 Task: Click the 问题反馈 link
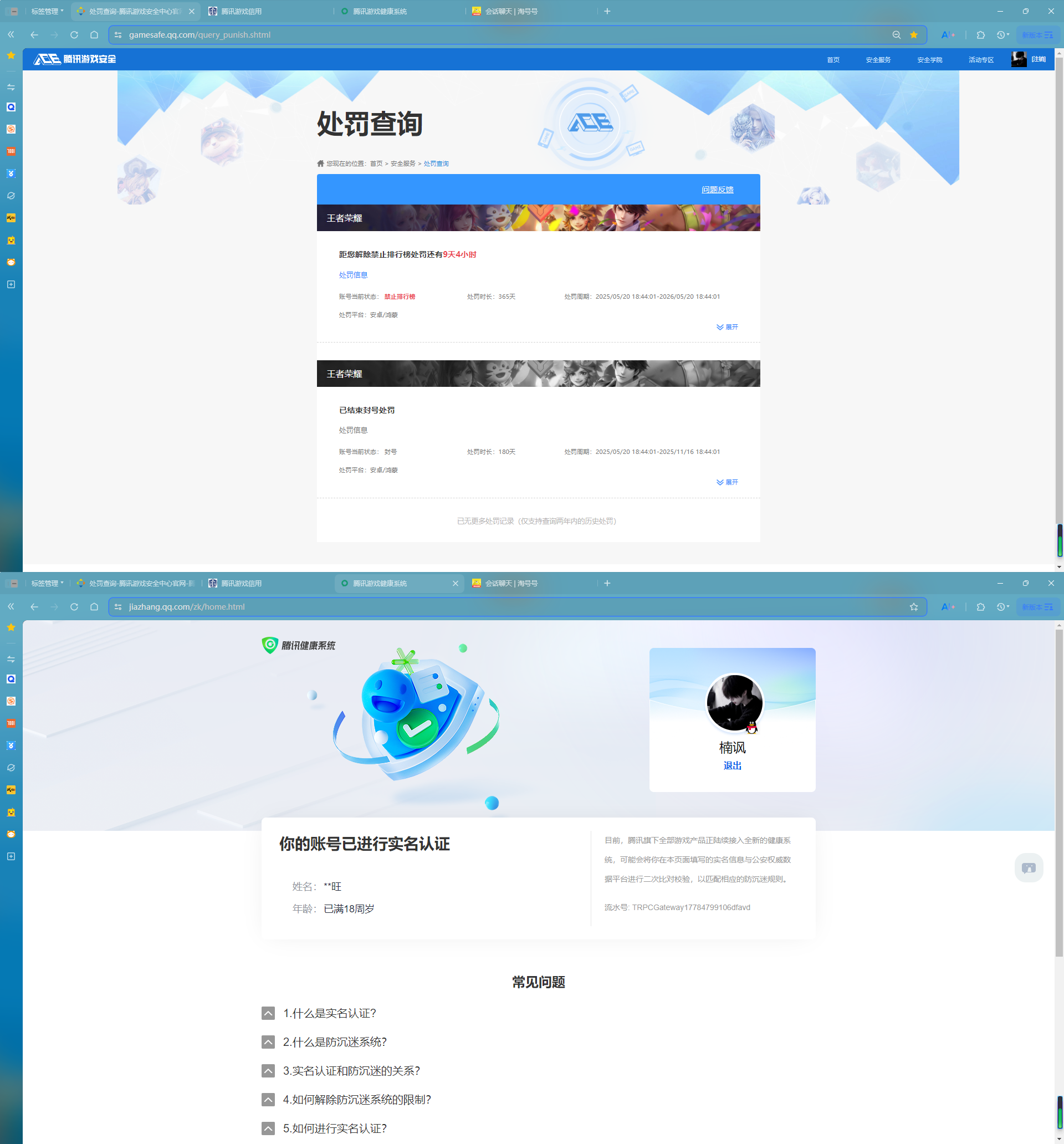(718, 190)
